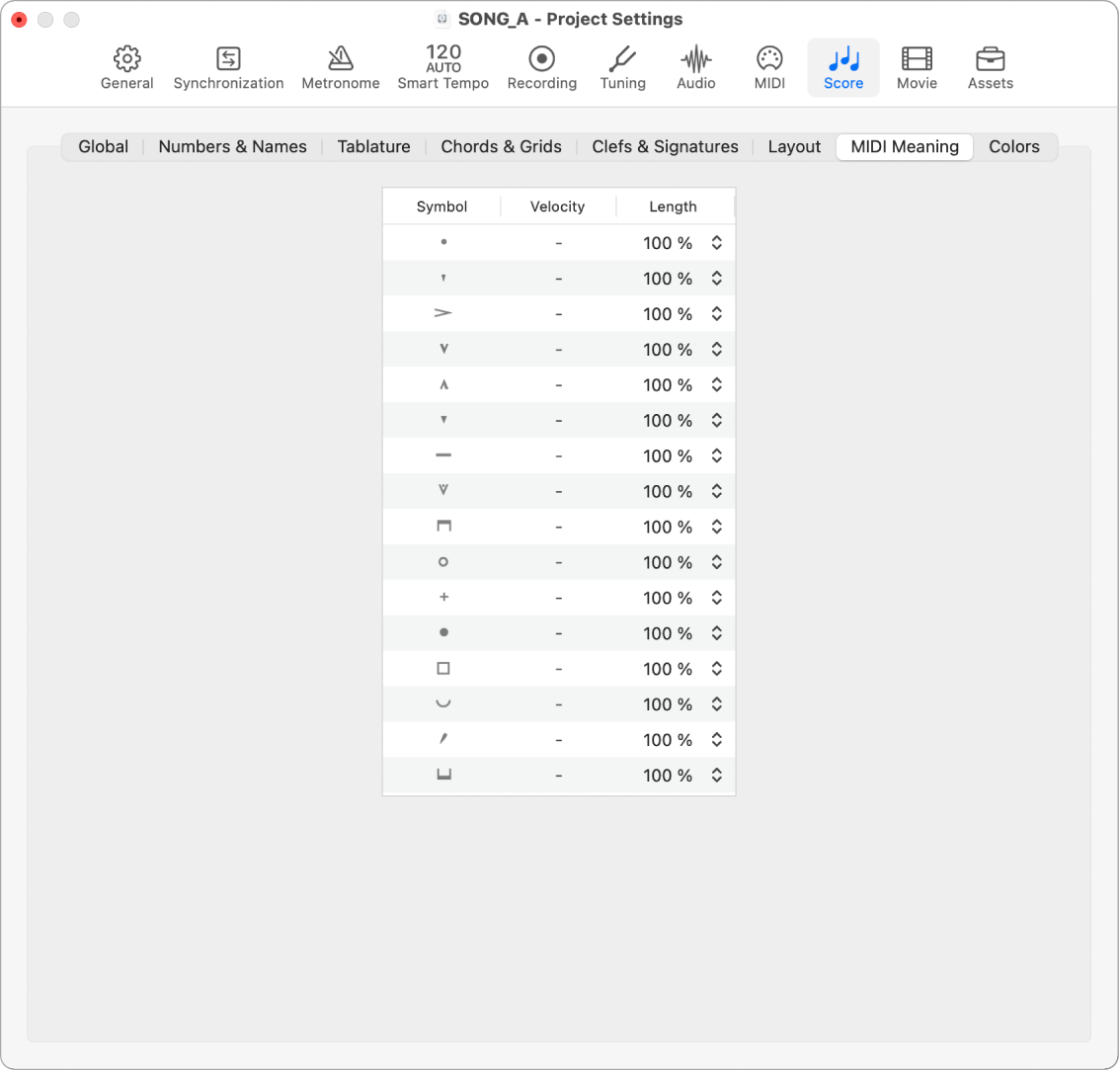Screen dimensions: 1120x1071
Task: Click the Length column header
Action: [673, 206]
